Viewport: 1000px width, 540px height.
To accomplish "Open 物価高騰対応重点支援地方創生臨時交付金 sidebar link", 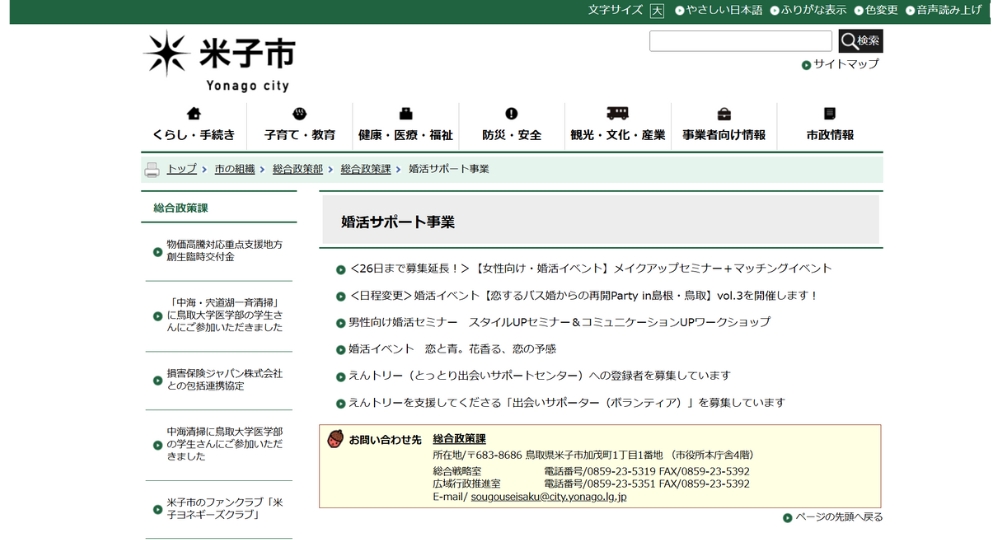I will click(224, 251).
